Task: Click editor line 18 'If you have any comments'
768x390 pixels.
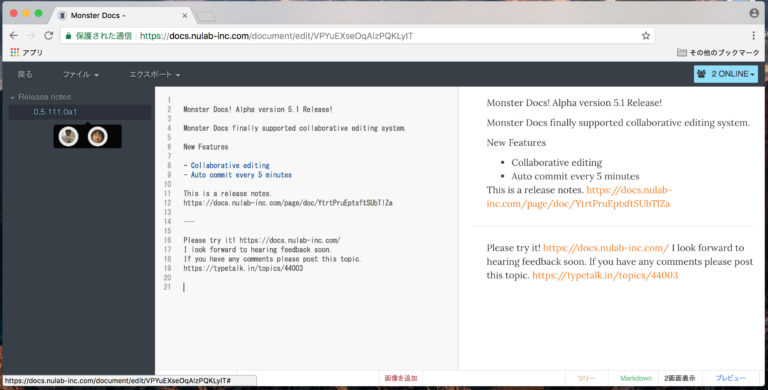Action: click(x=272, y=259)
